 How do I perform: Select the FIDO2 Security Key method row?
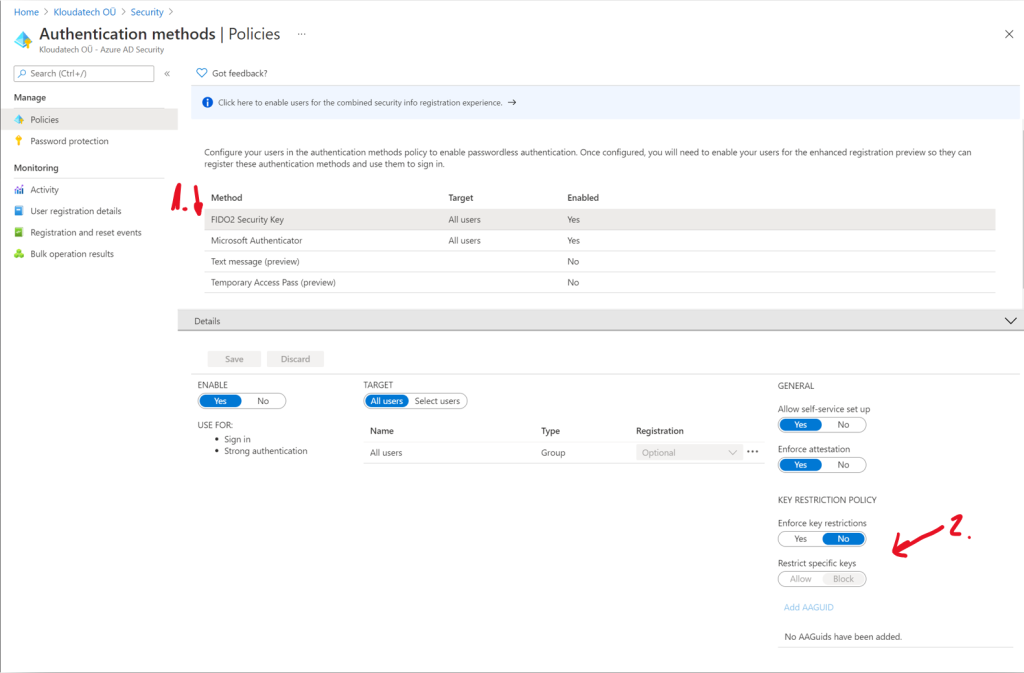(x=600, y=219)
